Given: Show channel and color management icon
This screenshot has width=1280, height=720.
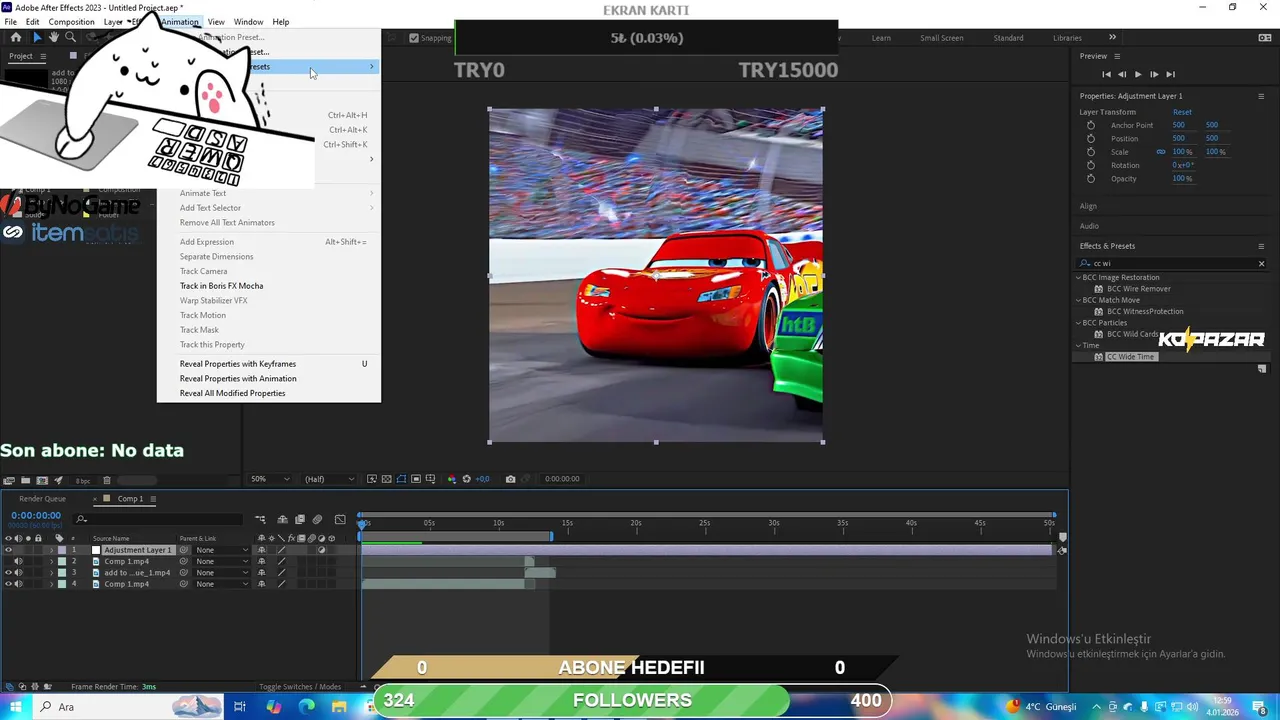Looking at the screenshot, I should click(x=451, y=479).
